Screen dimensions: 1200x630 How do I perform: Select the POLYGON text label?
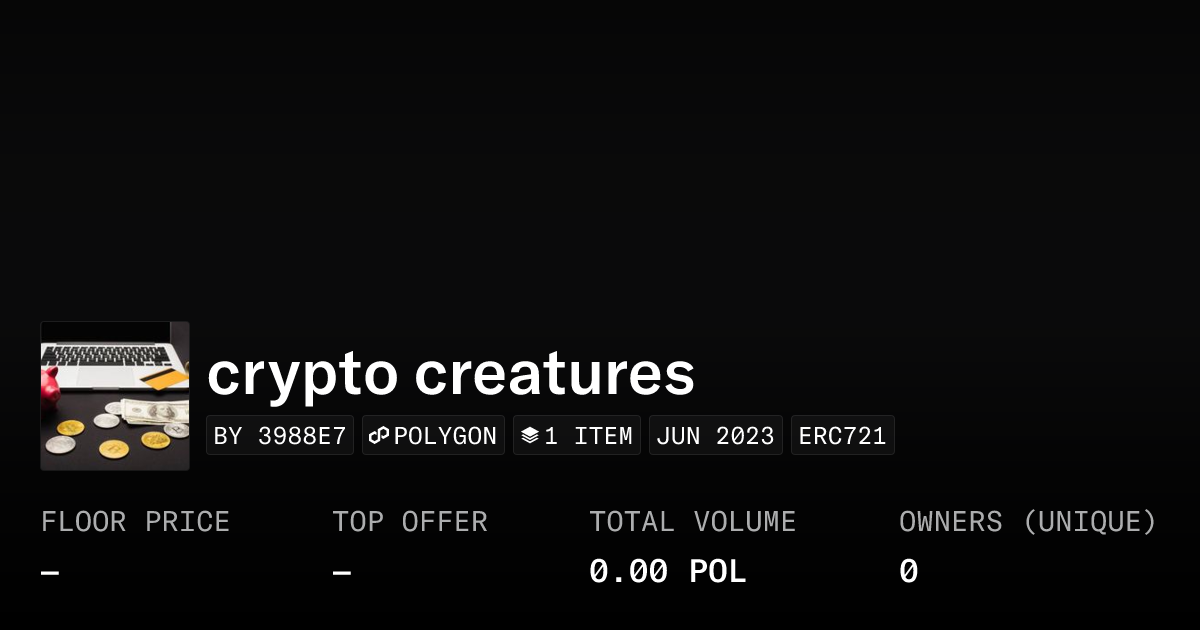[x=445, y=436]
